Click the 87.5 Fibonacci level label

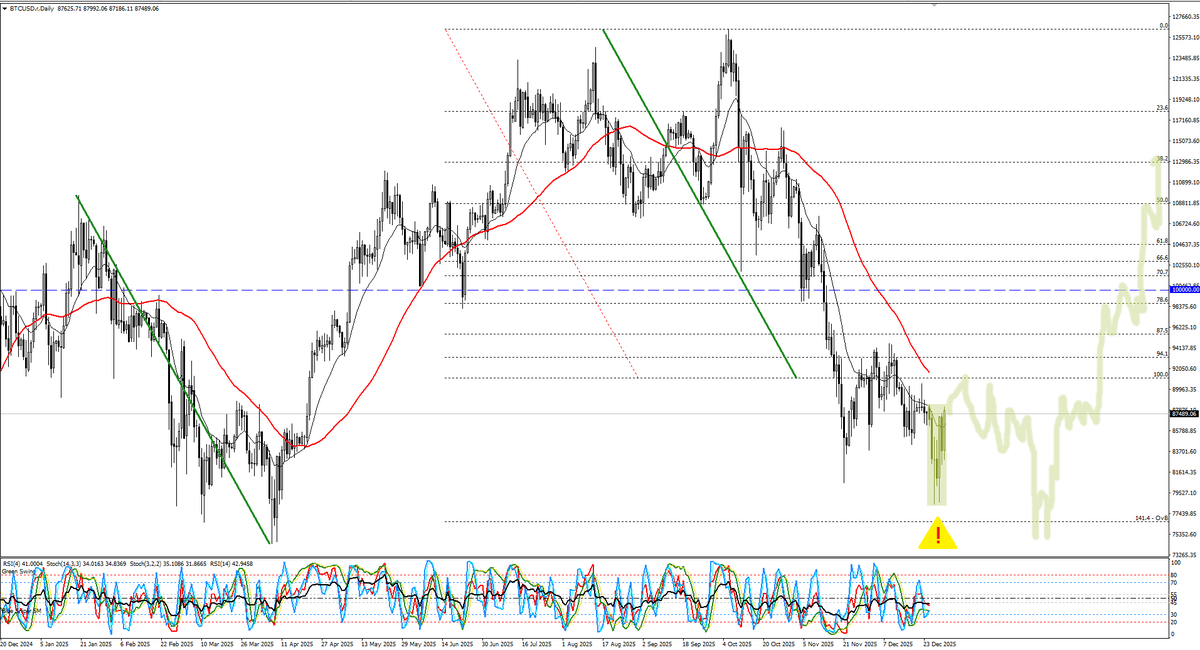tap(1161, 330)
